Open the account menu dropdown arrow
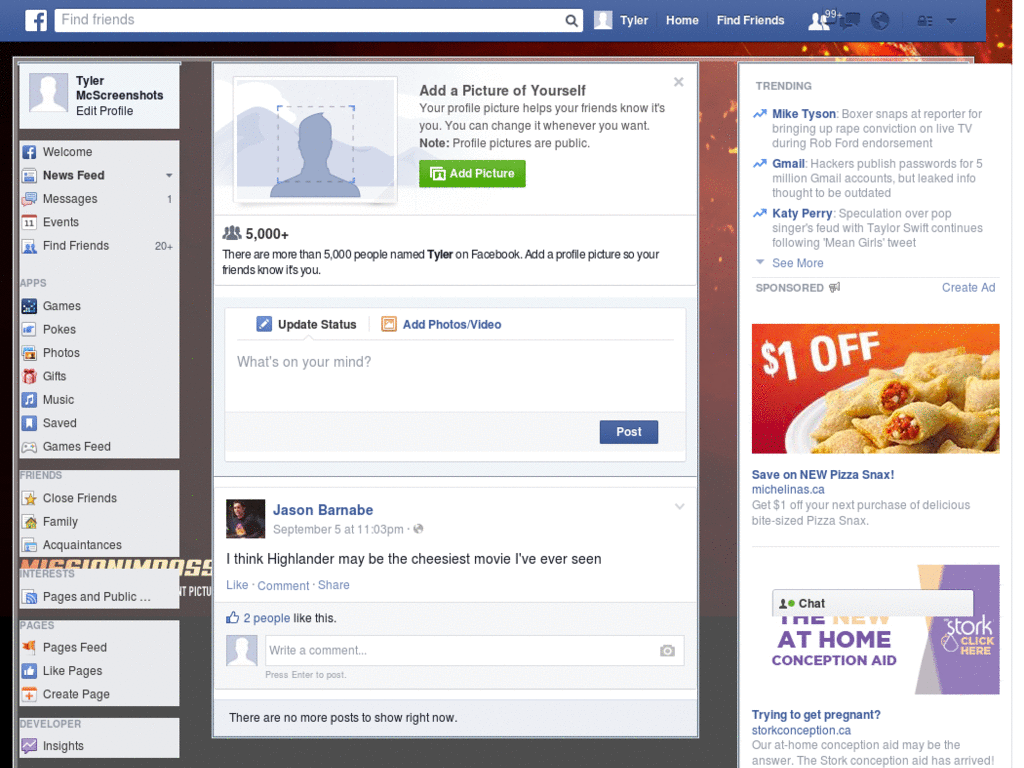This screenshot has width=1024, height=768. (952, 21)
